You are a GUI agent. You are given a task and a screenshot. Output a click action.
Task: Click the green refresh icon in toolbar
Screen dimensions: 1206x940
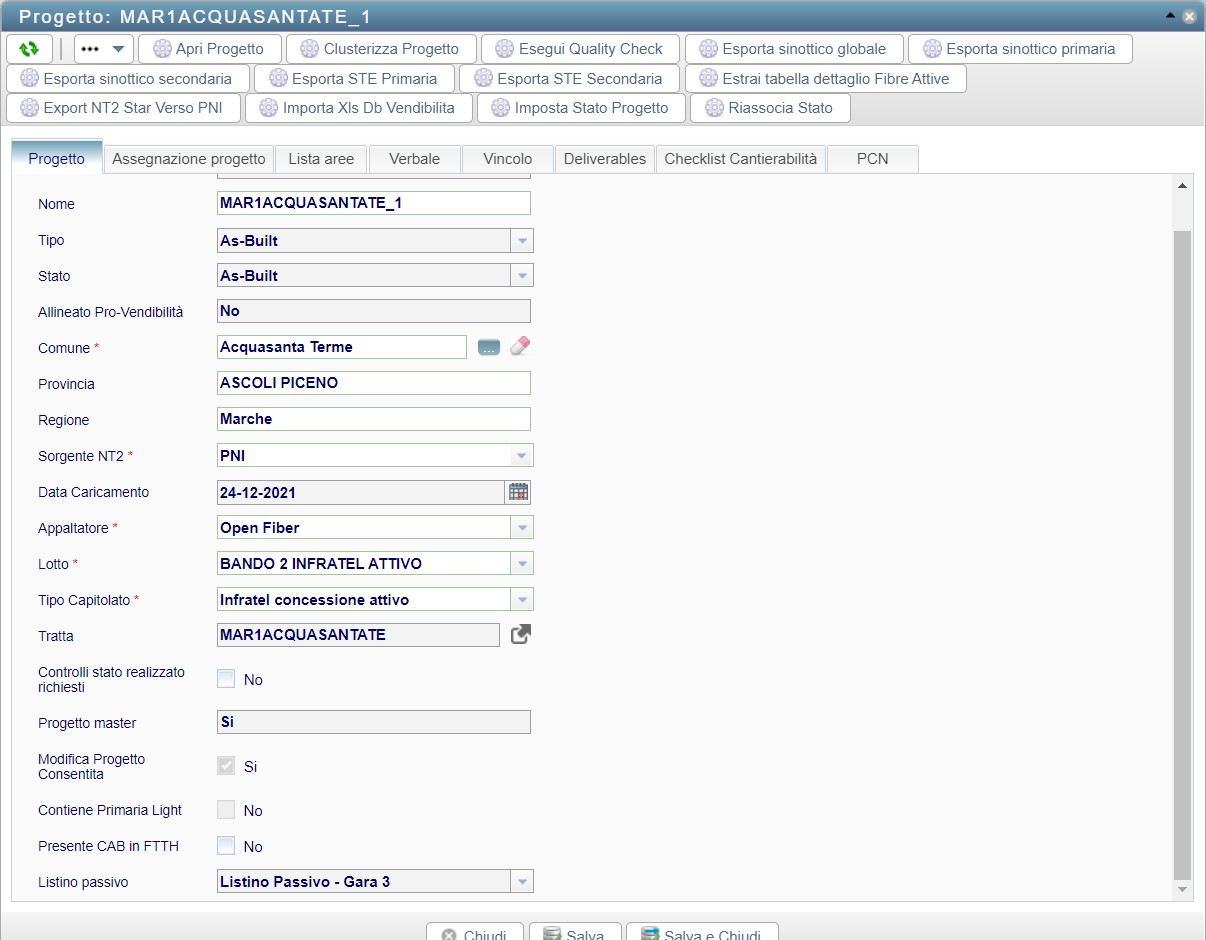coord(29,49)
